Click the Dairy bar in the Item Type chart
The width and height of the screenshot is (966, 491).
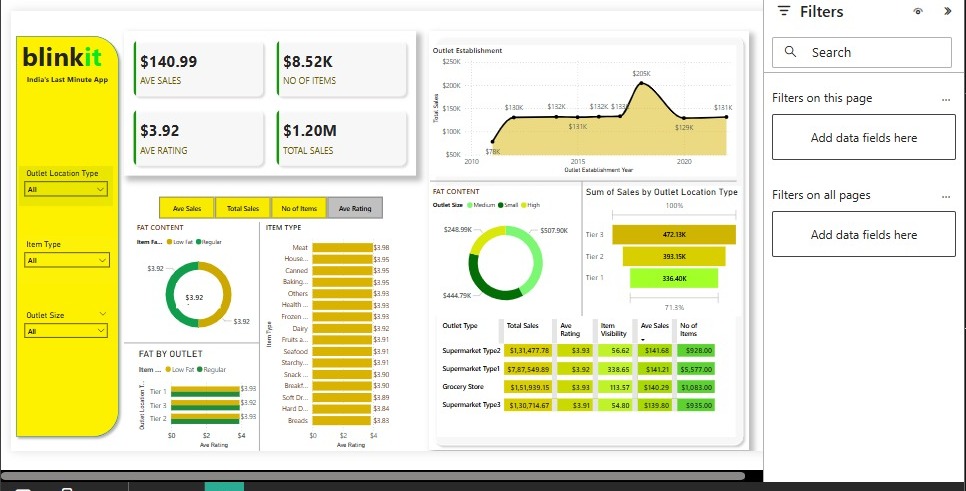tap(342, 328)
